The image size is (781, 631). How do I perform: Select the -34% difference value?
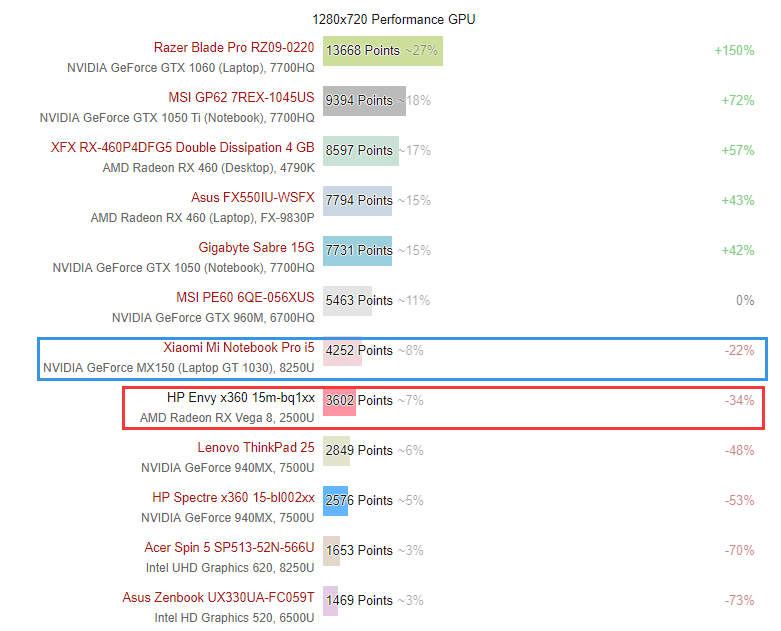point(739,400)
